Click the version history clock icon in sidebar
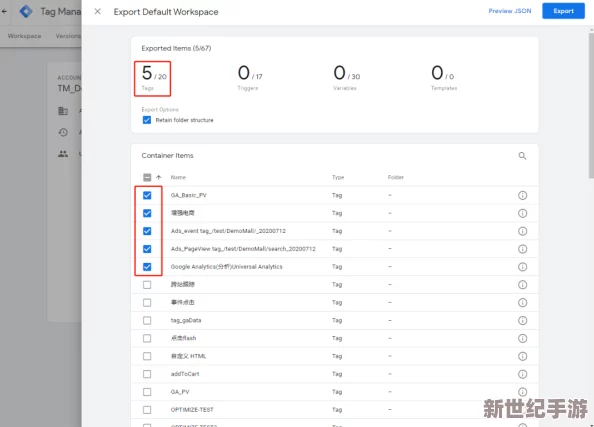 click(63, 132)
